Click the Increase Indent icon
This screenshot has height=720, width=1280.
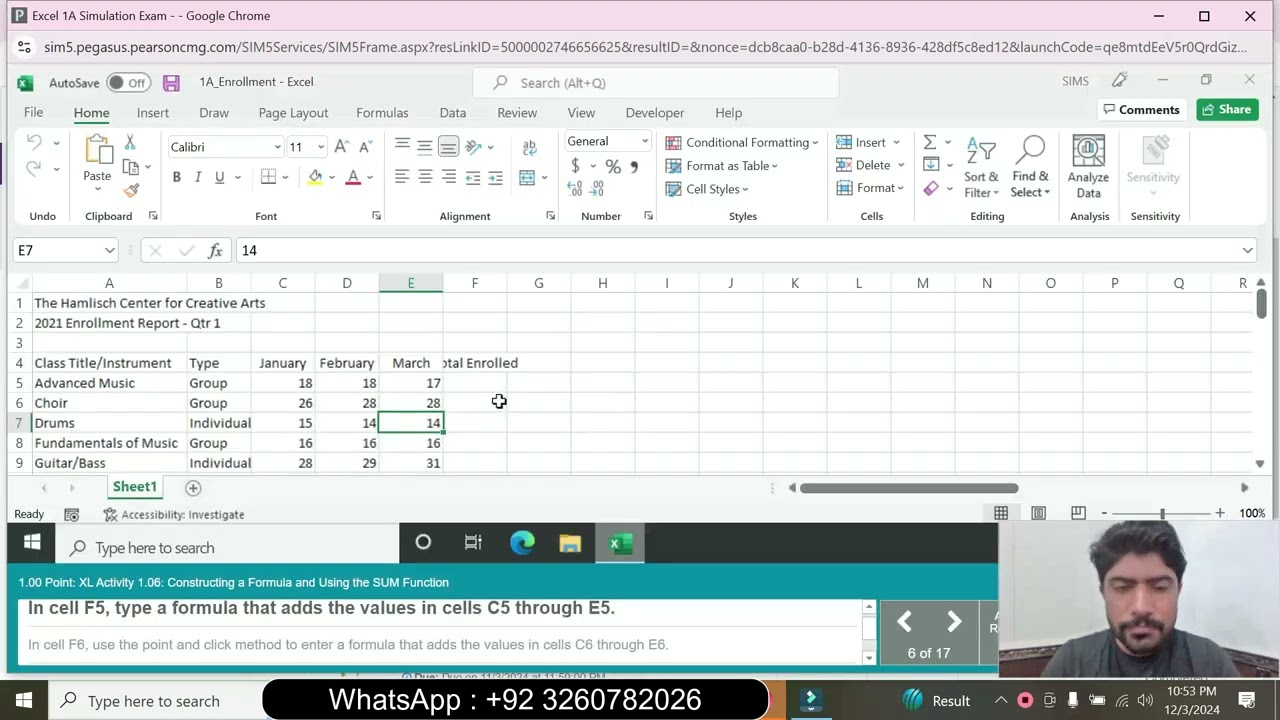click(495, 177)
